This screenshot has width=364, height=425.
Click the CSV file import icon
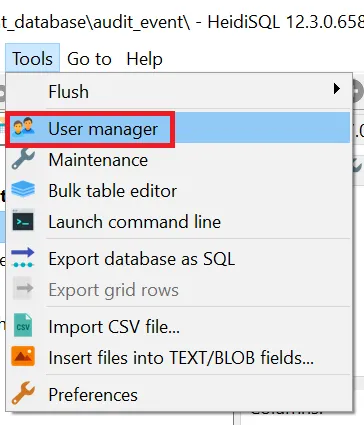coord(23,325)
